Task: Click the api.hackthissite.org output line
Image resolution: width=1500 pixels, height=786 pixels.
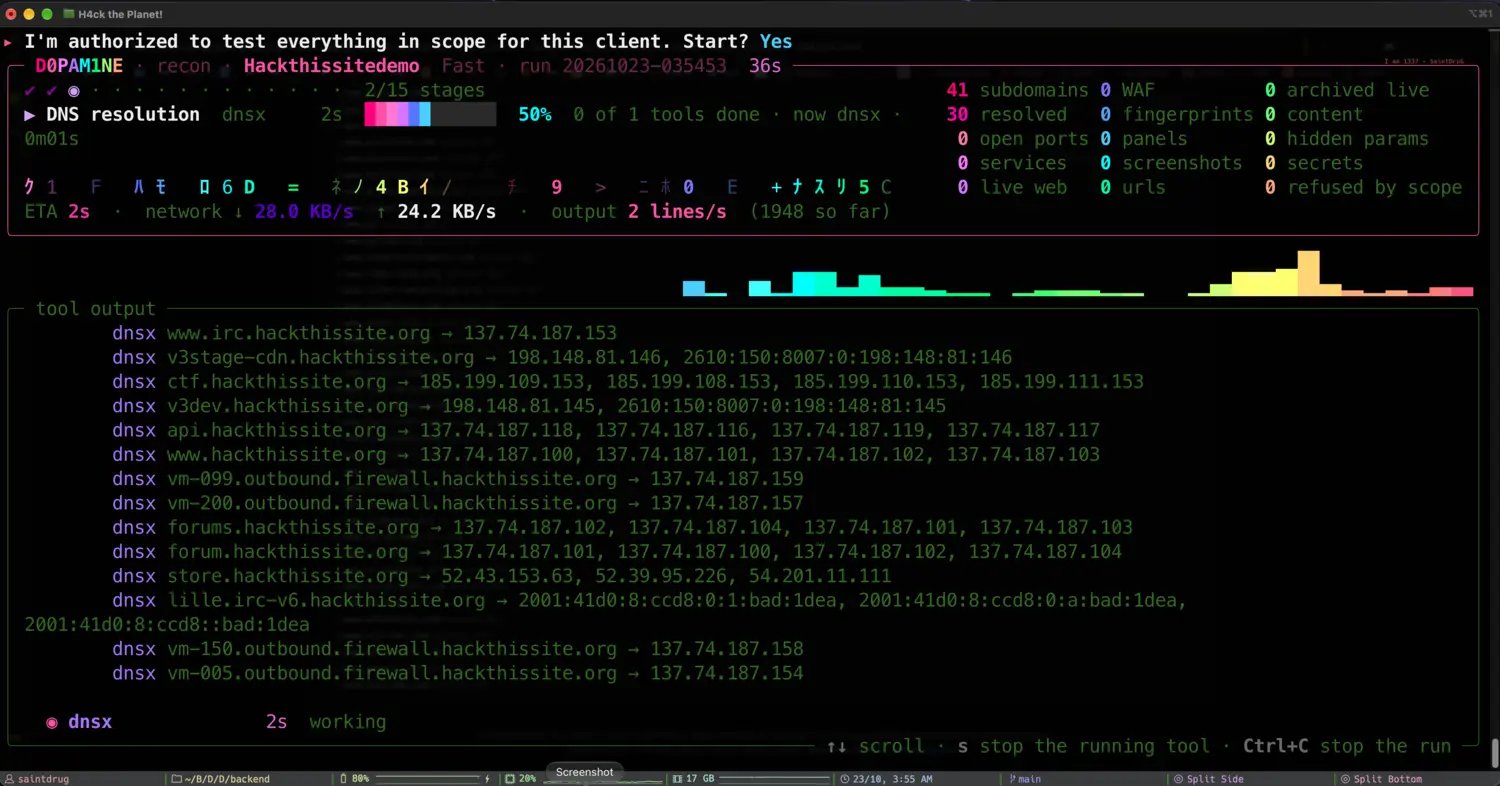Action: pyautogui.click(x=606, y=431)
